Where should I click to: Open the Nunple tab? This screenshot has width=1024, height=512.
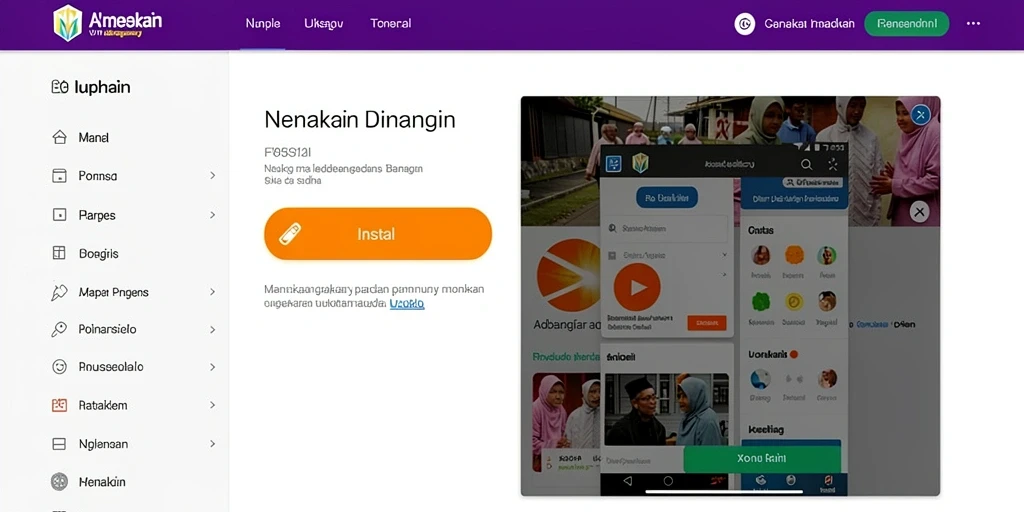pyautogui.click(x=263, y=24)
